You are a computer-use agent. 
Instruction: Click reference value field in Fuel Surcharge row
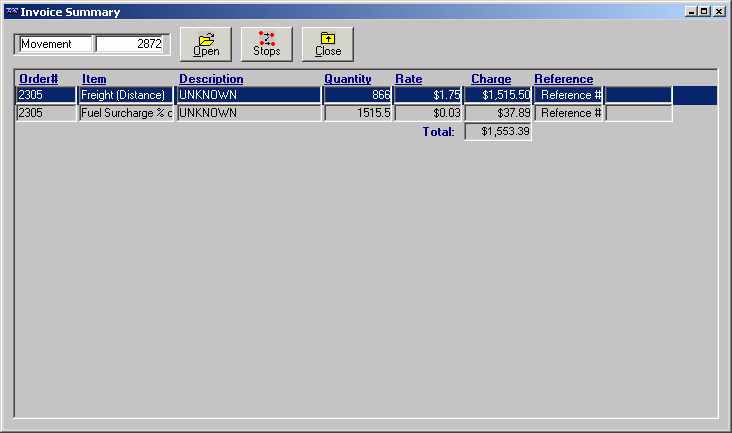tap(639, 113)
